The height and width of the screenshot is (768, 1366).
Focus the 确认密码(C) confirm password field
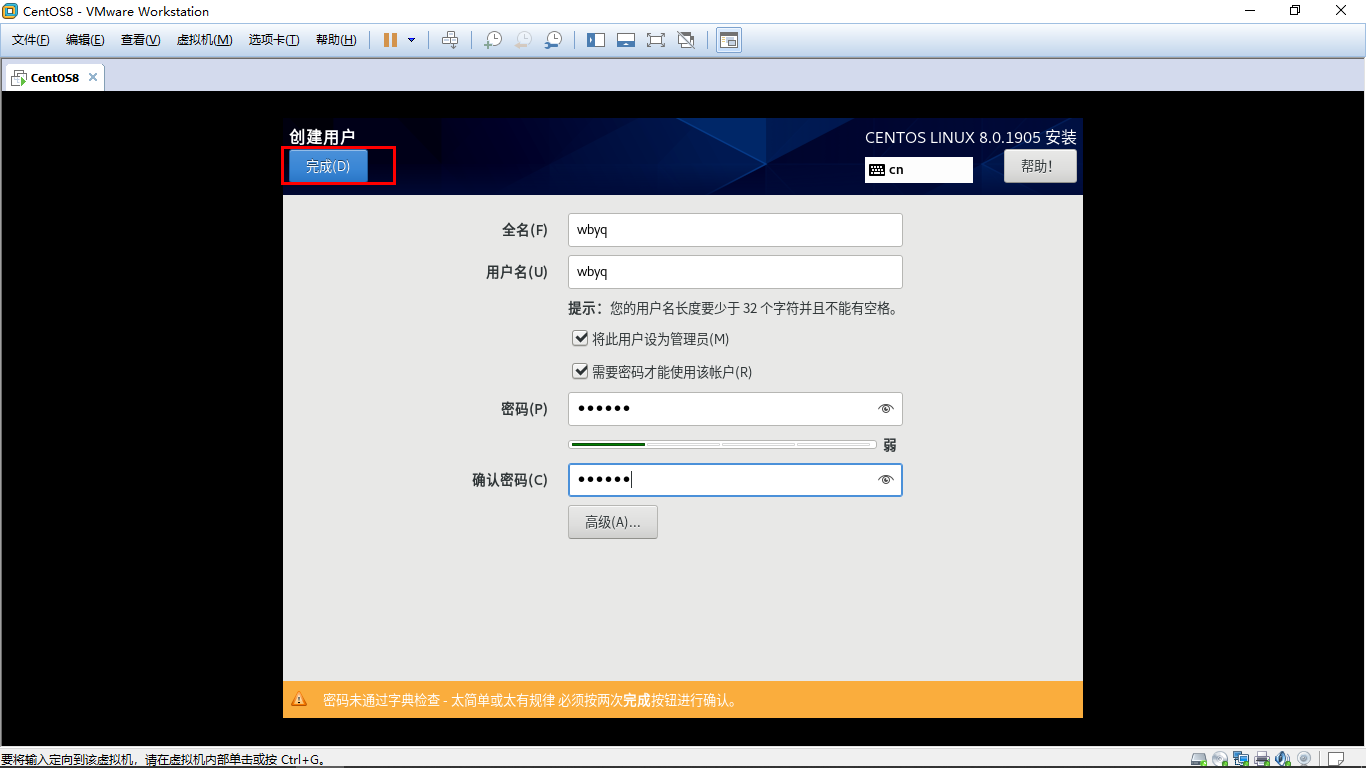click(x=735, y=480)
